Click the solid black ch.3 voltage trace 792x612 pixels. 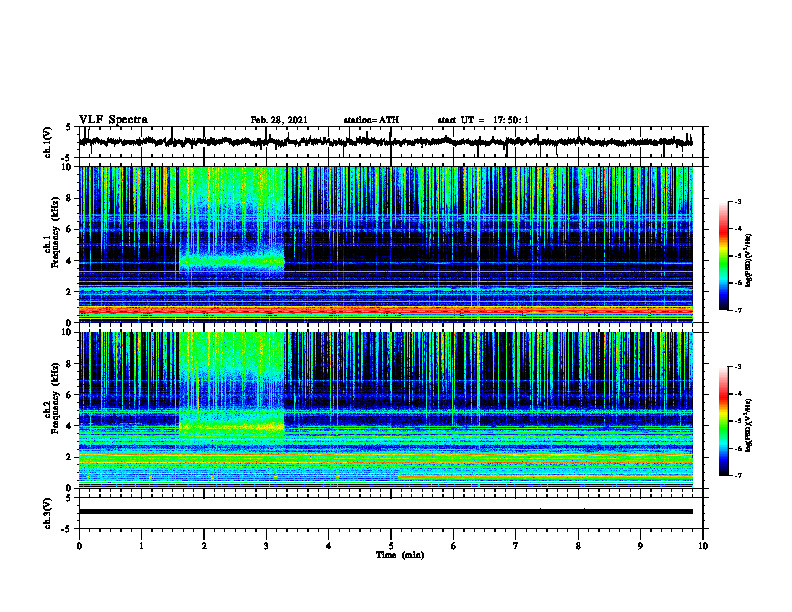click(385, 512)
